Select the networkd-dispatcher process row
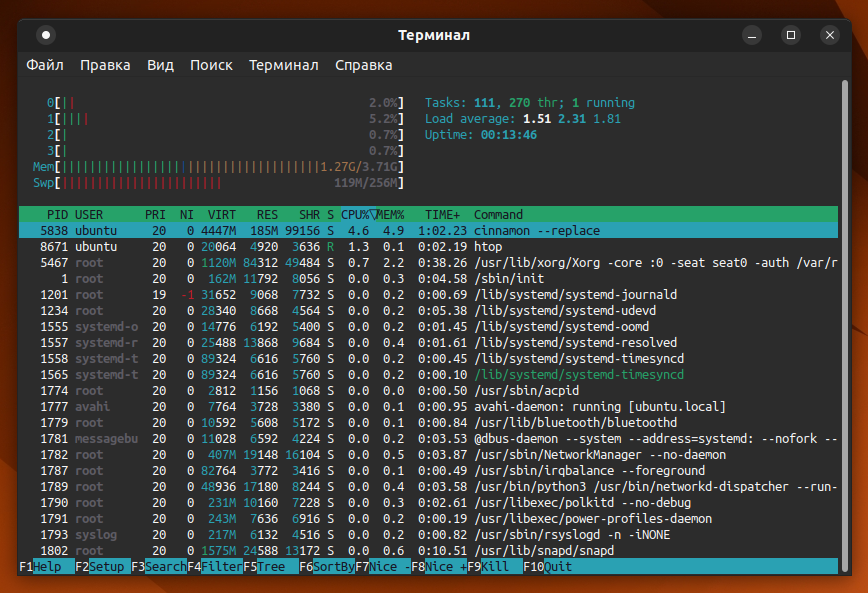The height and width of the screenshot is (593, 868). [x=428, y=487]
